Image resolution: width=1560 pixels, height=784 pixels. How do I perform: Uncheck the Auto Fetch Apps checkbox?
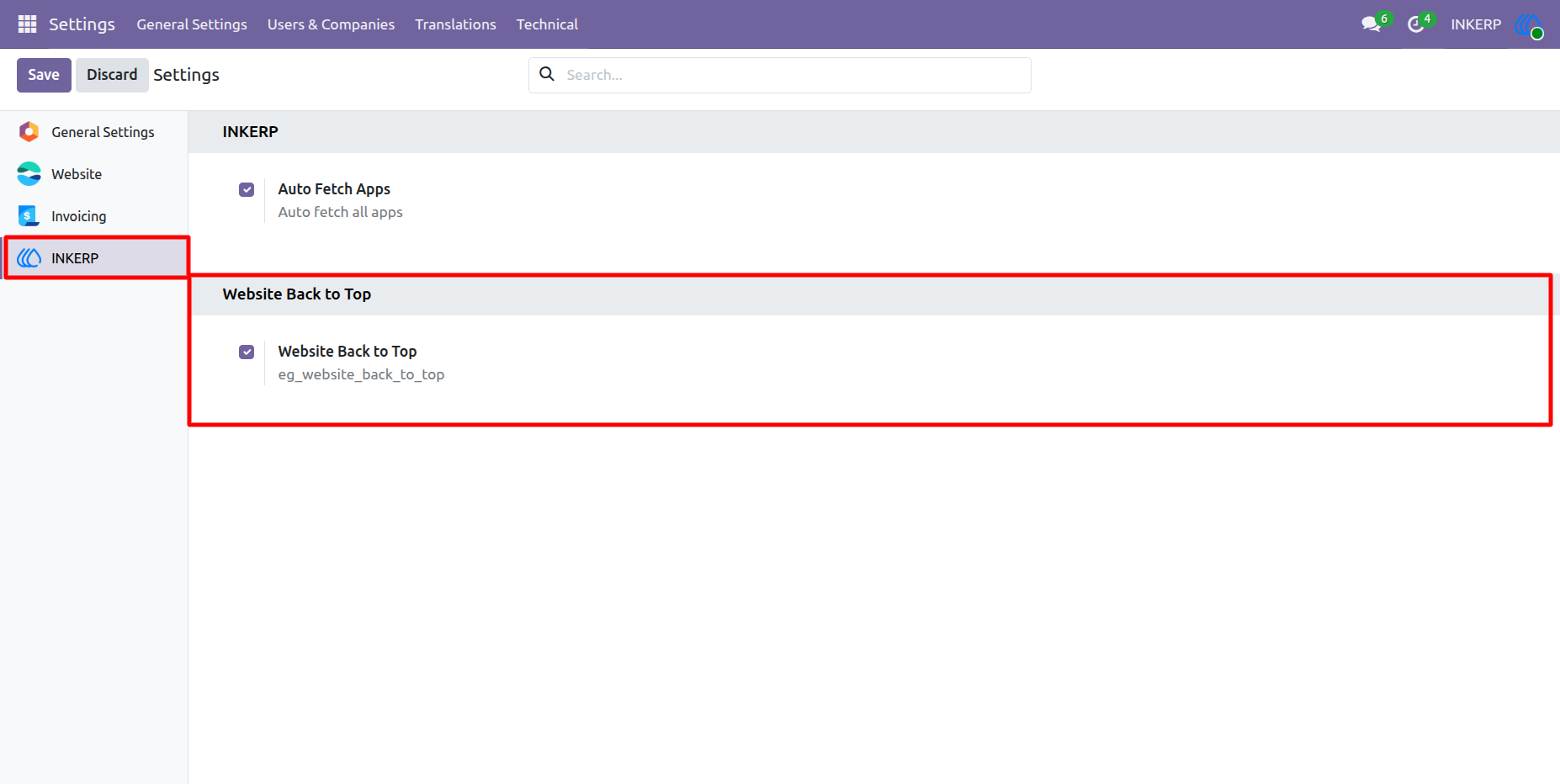[247, 190]
